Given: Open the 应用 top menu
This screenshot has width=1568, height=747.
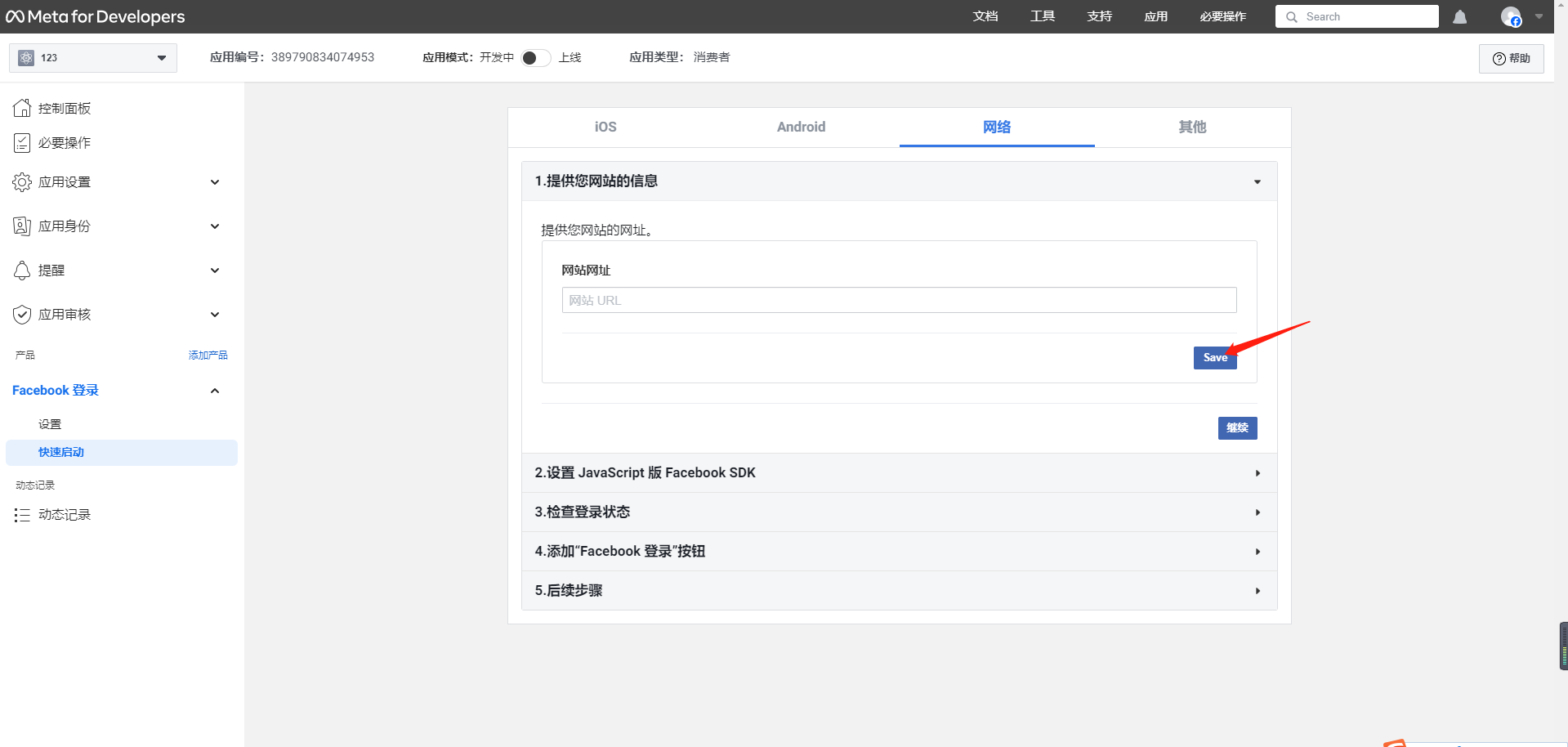Looking at the screenshot, I should (1156, 16).
